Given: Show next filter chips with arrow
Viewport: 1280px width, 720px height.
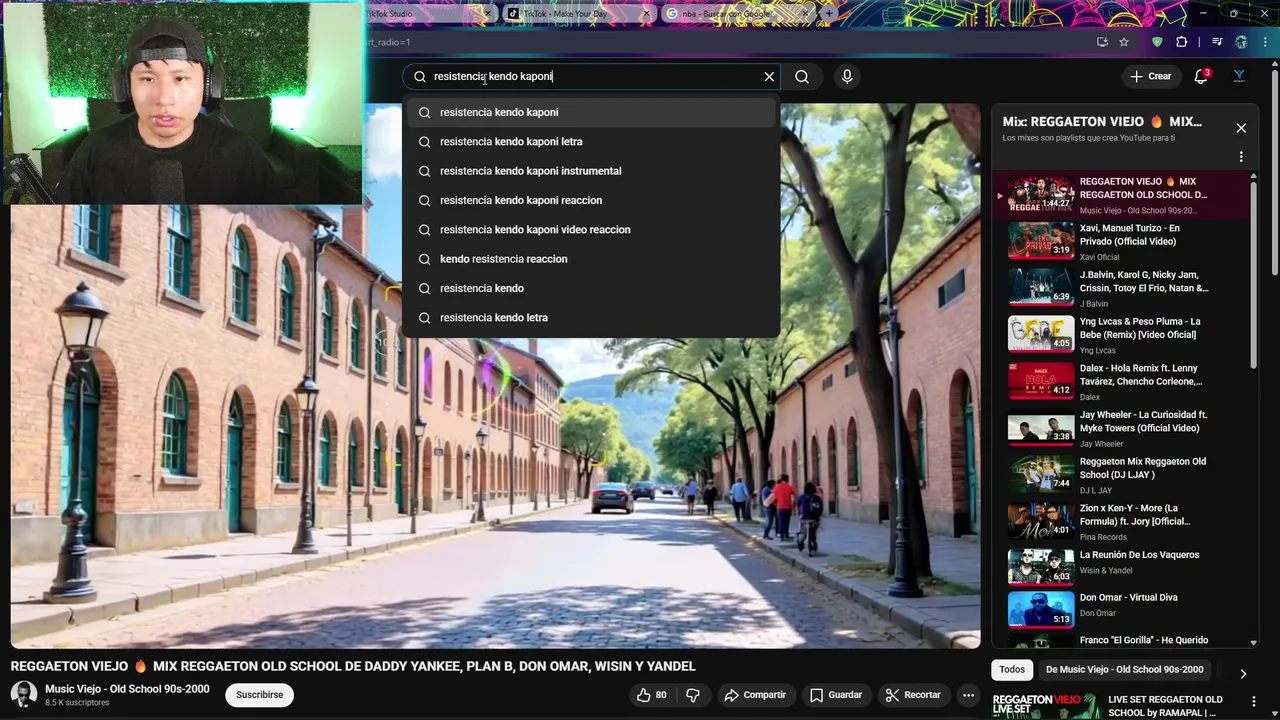Looking at the screenshot, I should tap(1243, 674).
